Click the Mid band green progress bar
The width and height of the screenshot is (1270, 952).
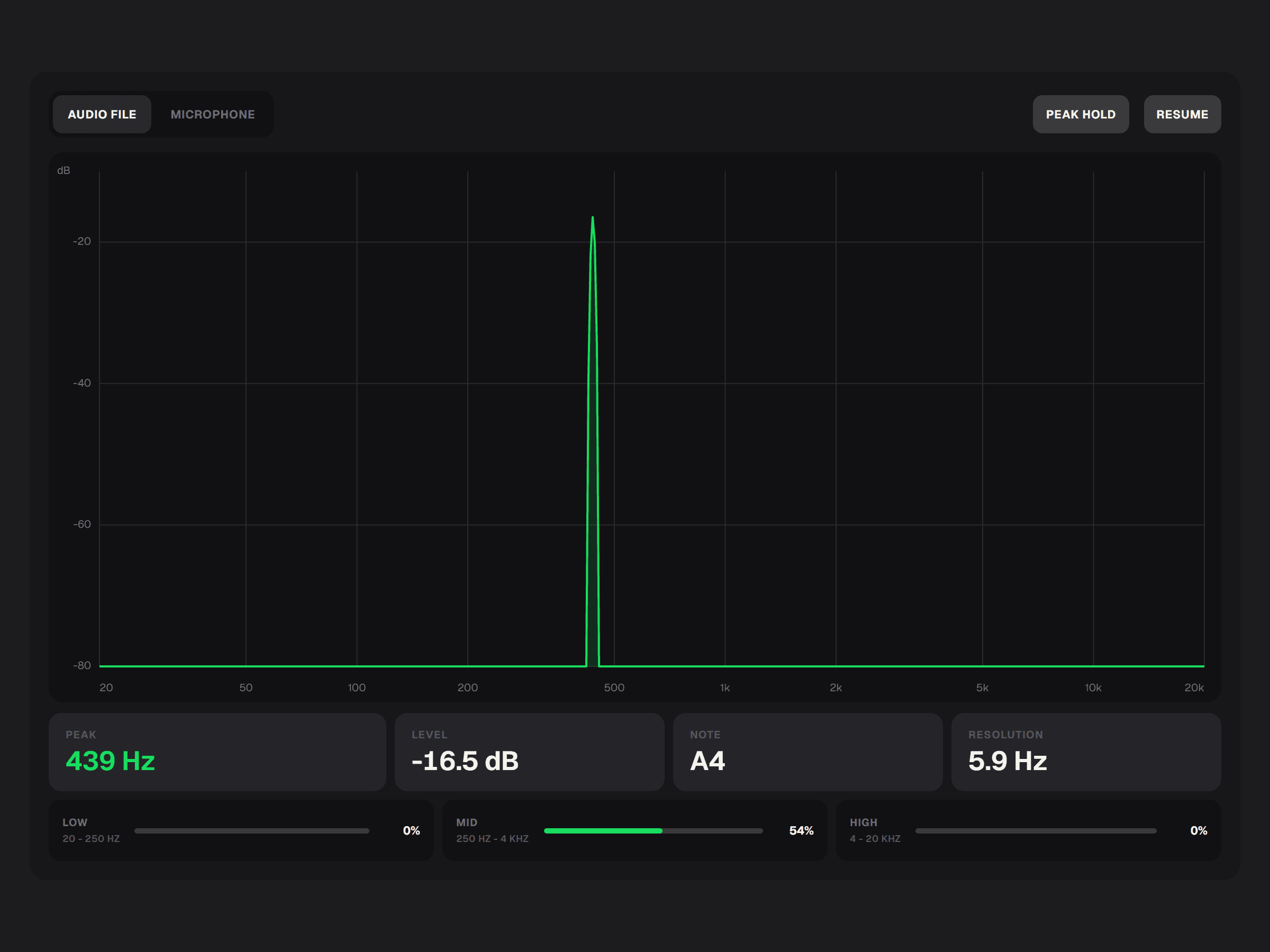coord(654,830)
